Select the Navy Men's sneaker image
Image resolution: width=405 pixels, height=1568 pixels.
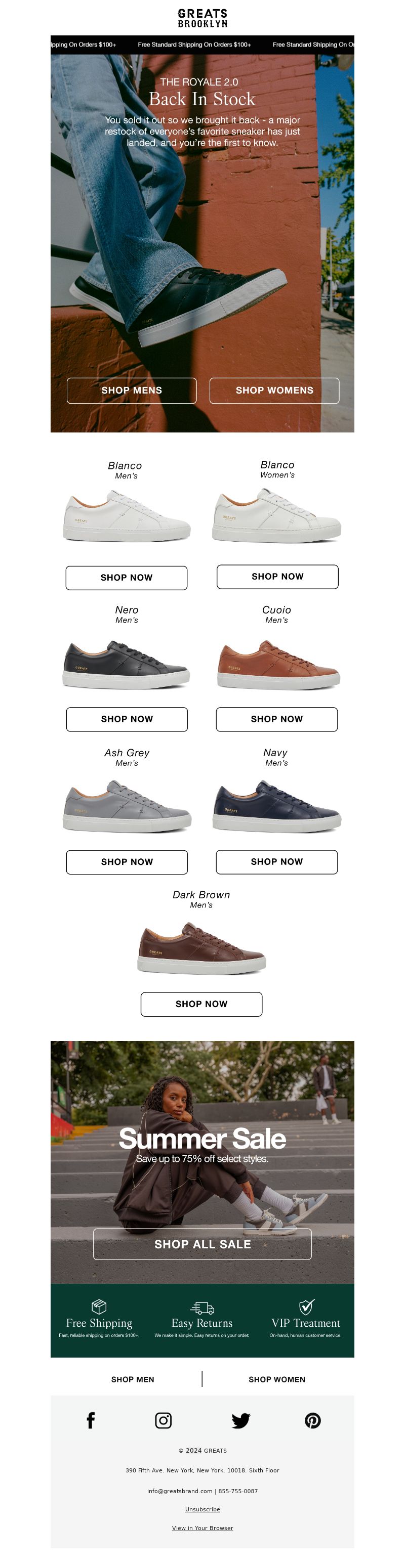(x=277, y=807)
